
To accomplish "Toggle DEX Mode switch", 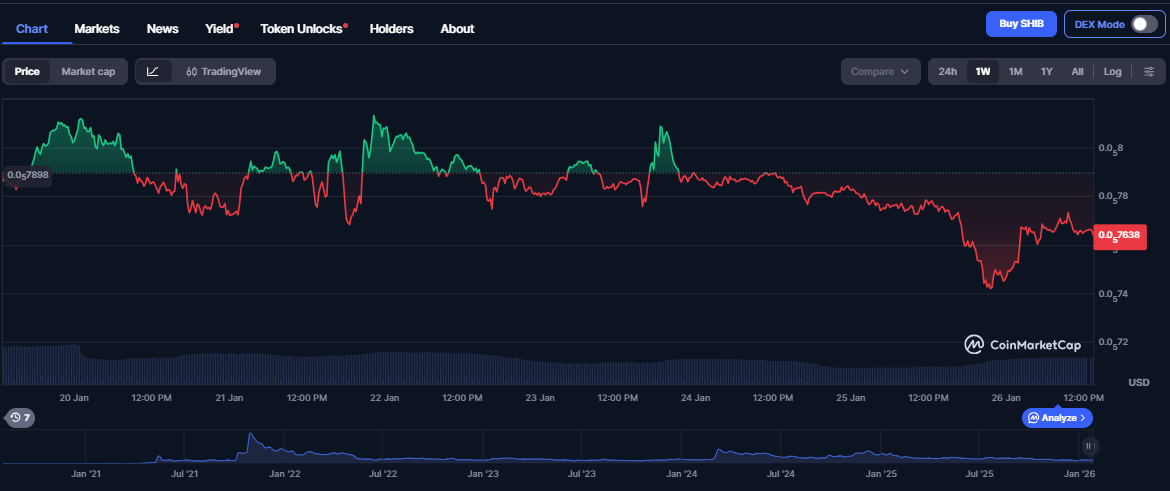I will (x=1144, y=24).
